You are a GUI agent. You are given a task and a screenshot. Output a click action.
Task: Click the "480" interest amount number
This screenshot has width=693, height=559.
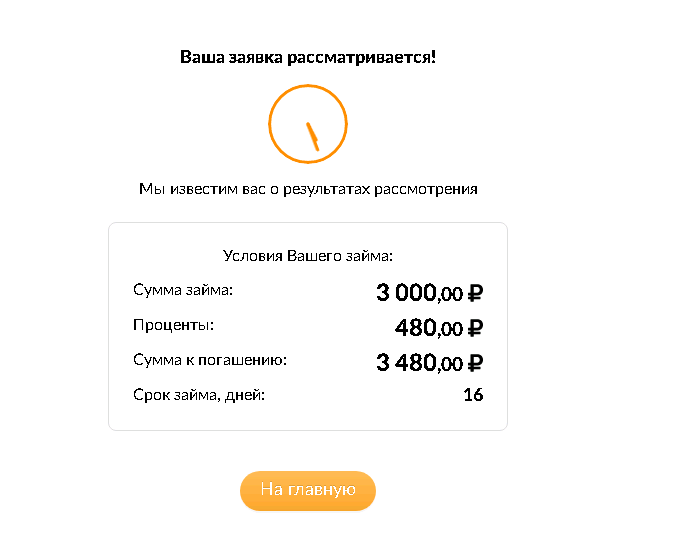coord(416,328)
